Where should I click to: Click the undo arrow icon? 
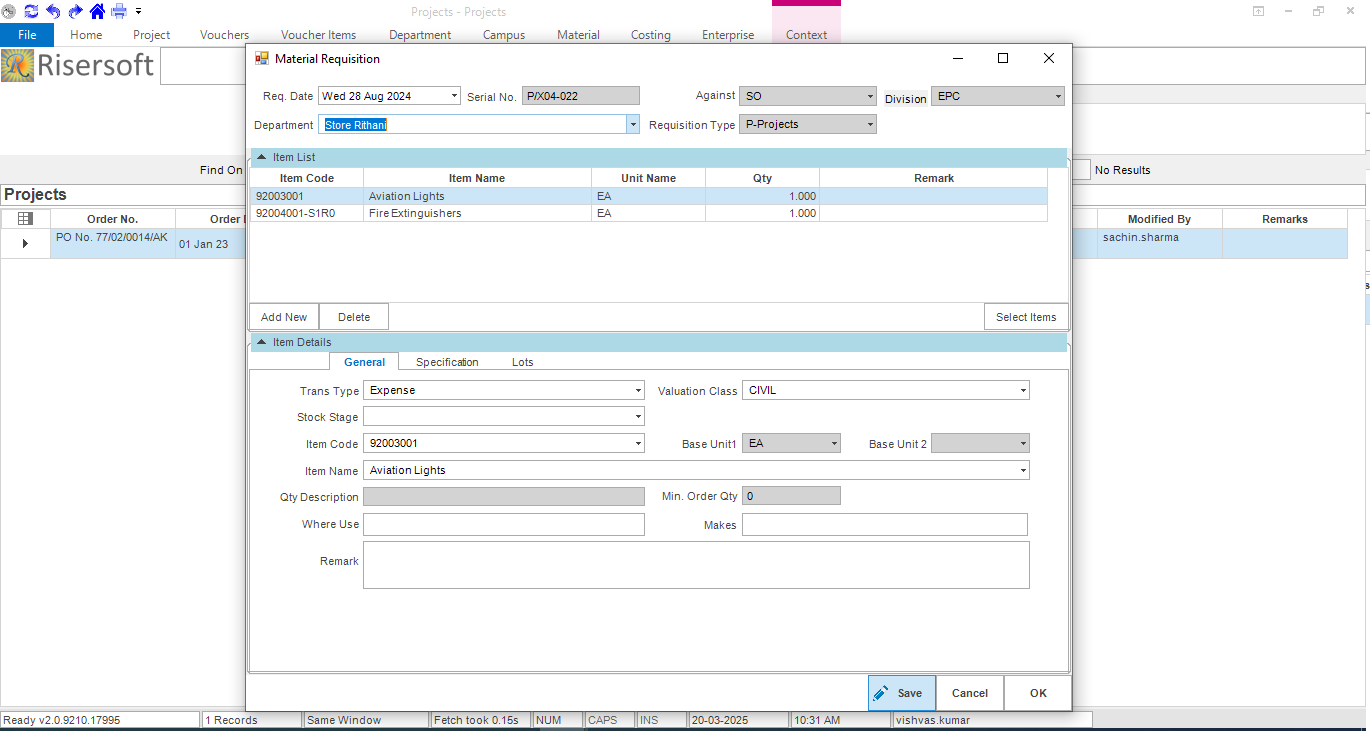[53, 11]
